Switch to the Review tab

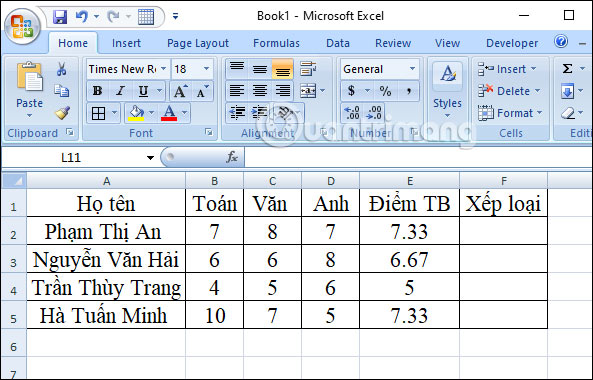(x=393, y=43)
